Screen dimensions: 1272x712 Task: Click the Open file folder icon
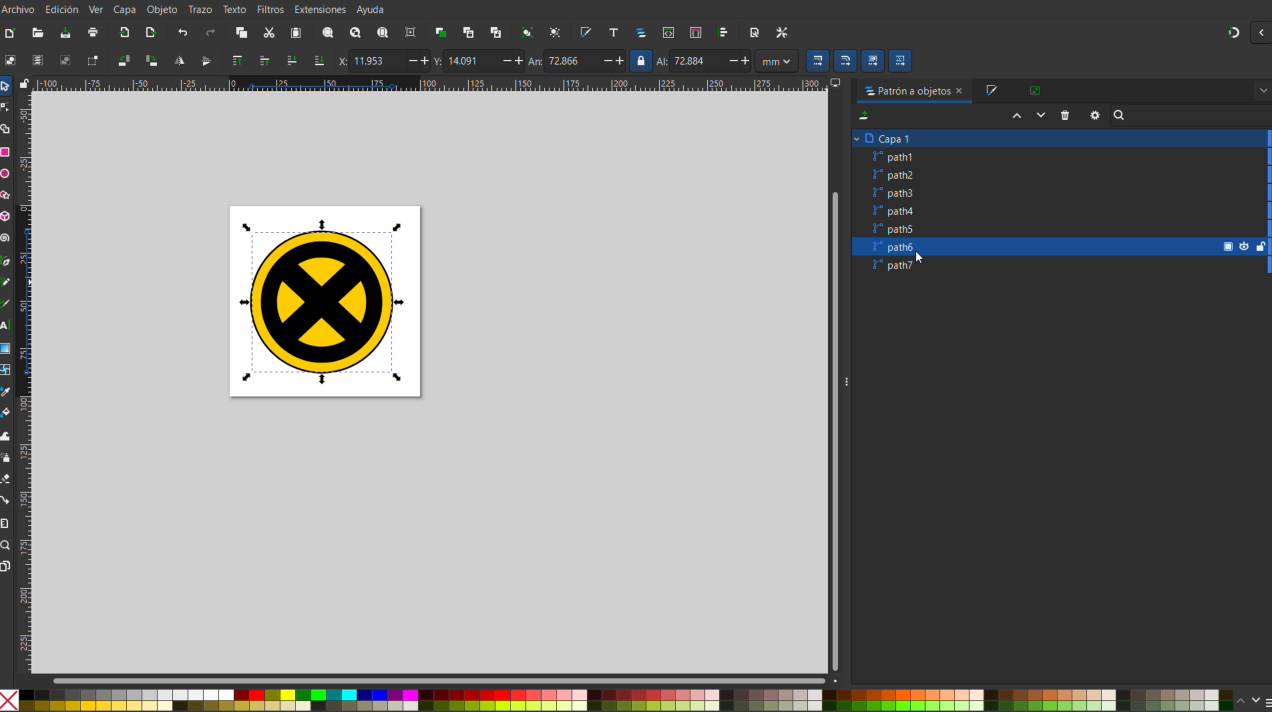[x=38, y=33]
